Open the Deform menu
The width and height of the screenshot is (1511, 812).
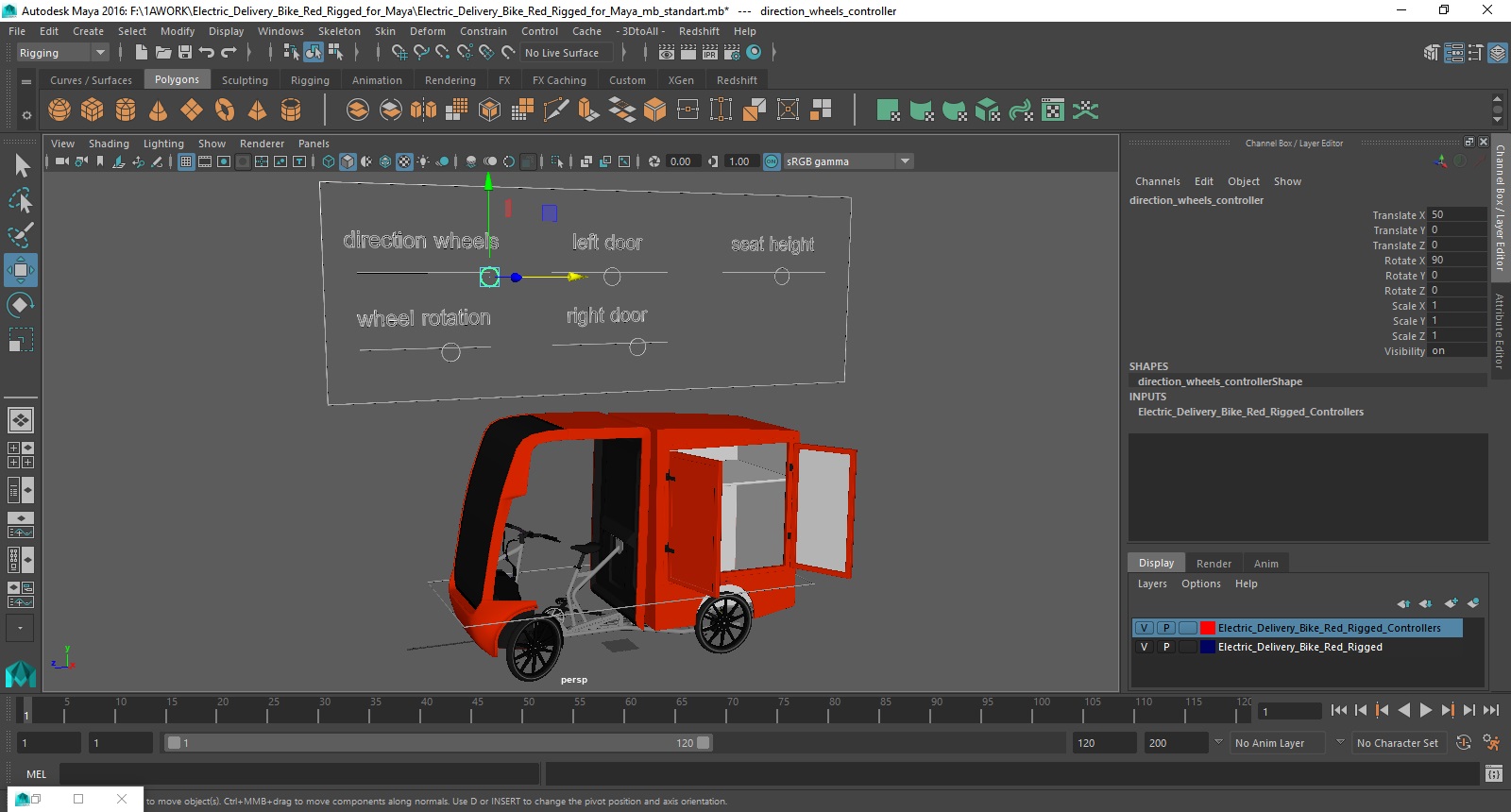pos(427,31)
